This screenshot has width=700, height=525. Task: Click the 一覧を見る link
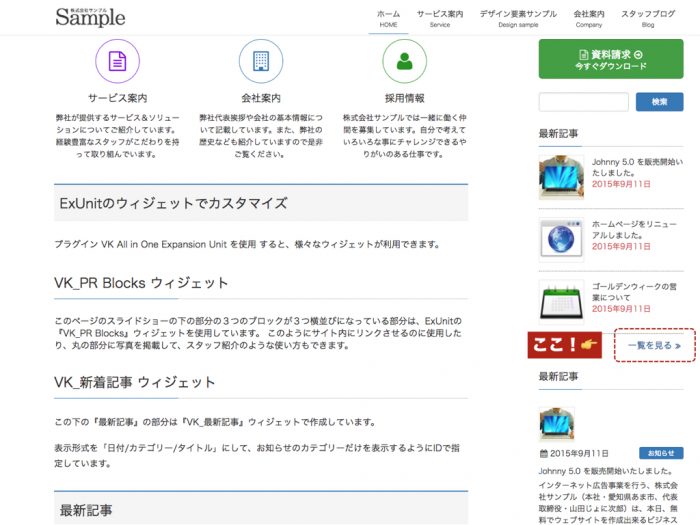click(654, 346)
